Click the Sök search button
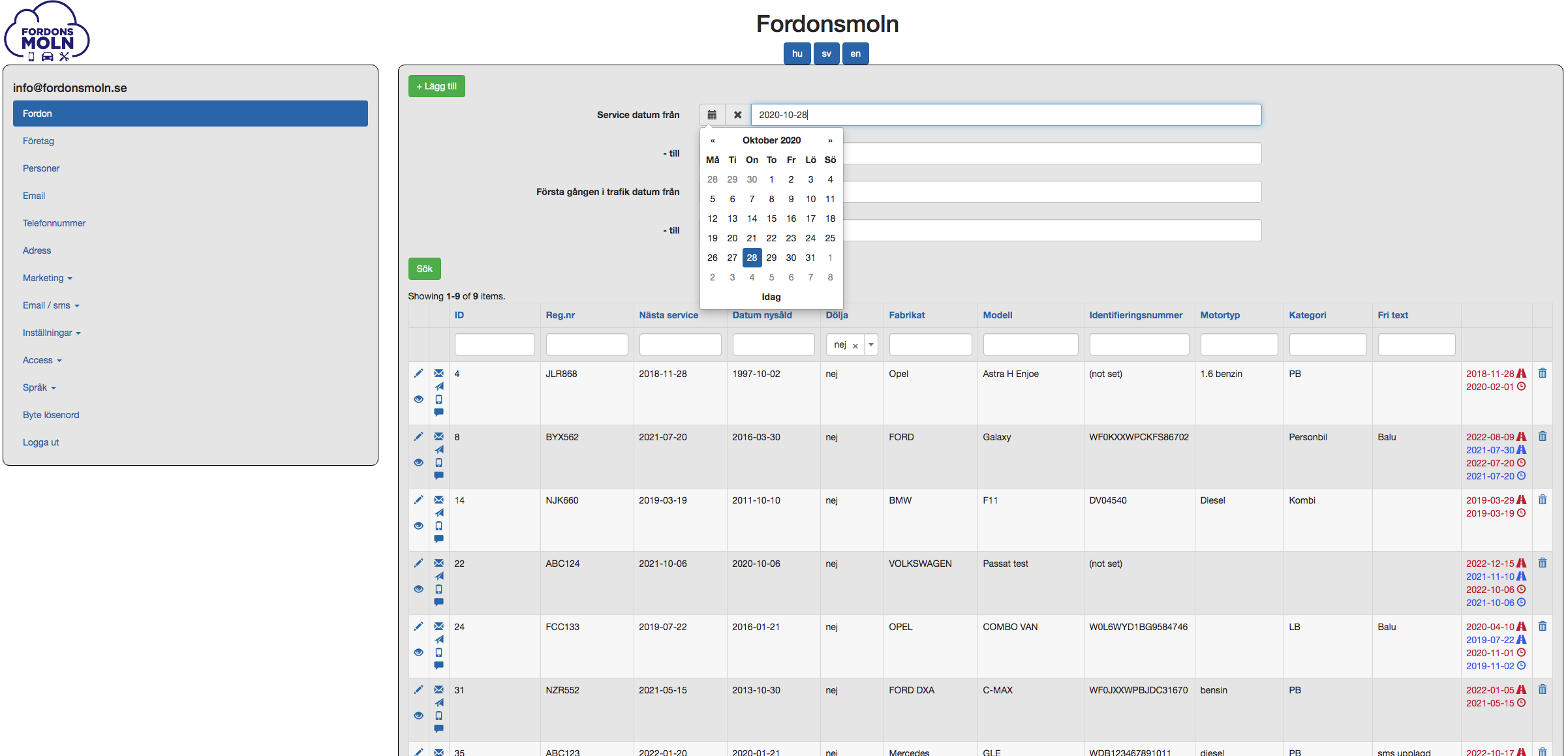The image size is (1568, 756). pos(425,269)
